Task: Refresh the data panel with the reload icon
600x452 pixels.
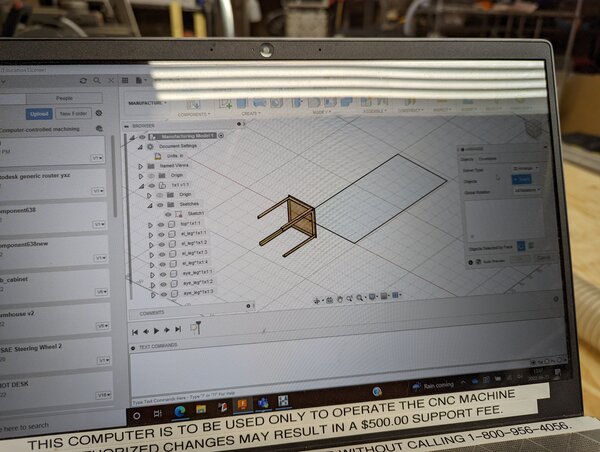Action: point(83,81)
